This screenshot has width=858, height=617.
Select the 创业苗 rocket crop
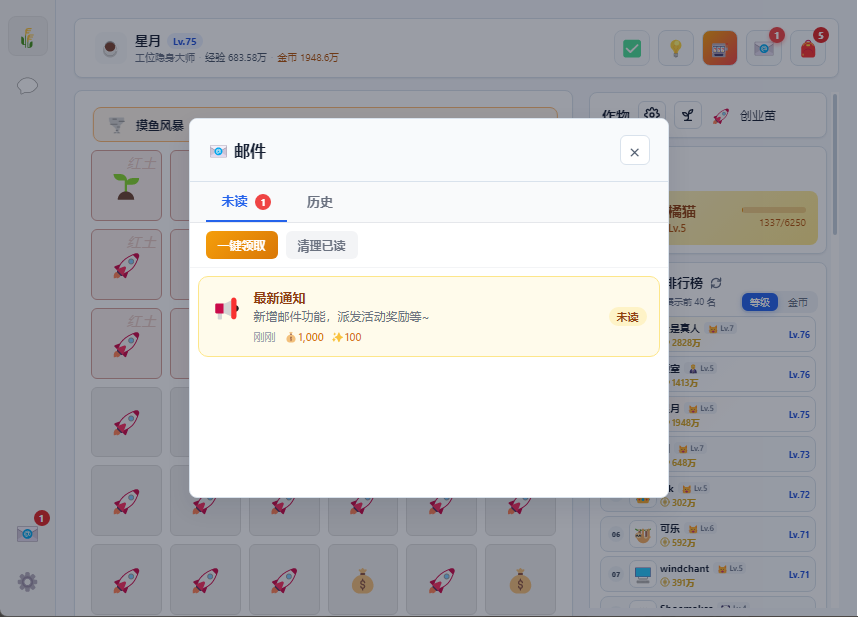pyautogui.click(x=744, y=115)
